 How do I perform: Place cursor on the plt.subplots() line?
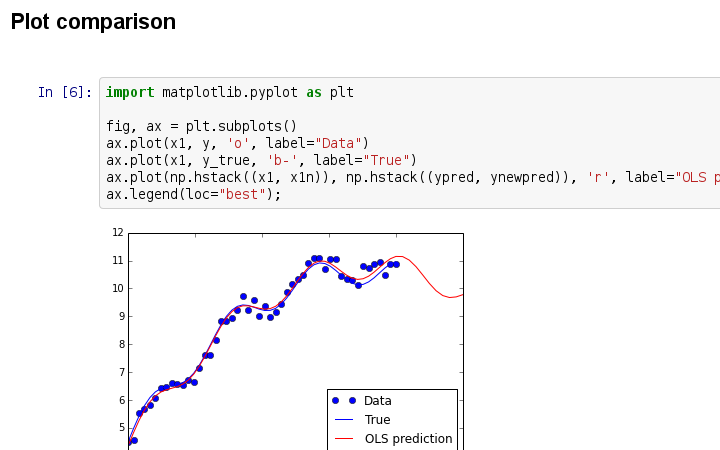201,126
